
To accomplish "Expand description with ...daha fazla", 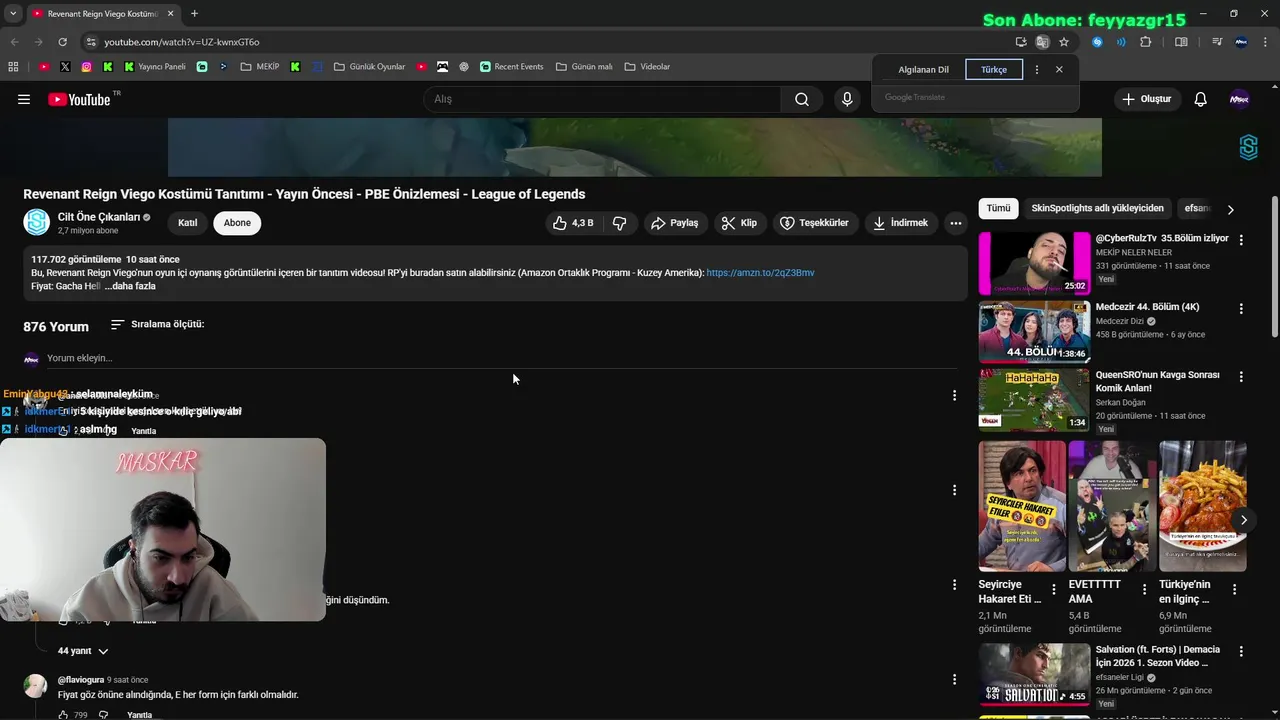I will coord(130,286).
